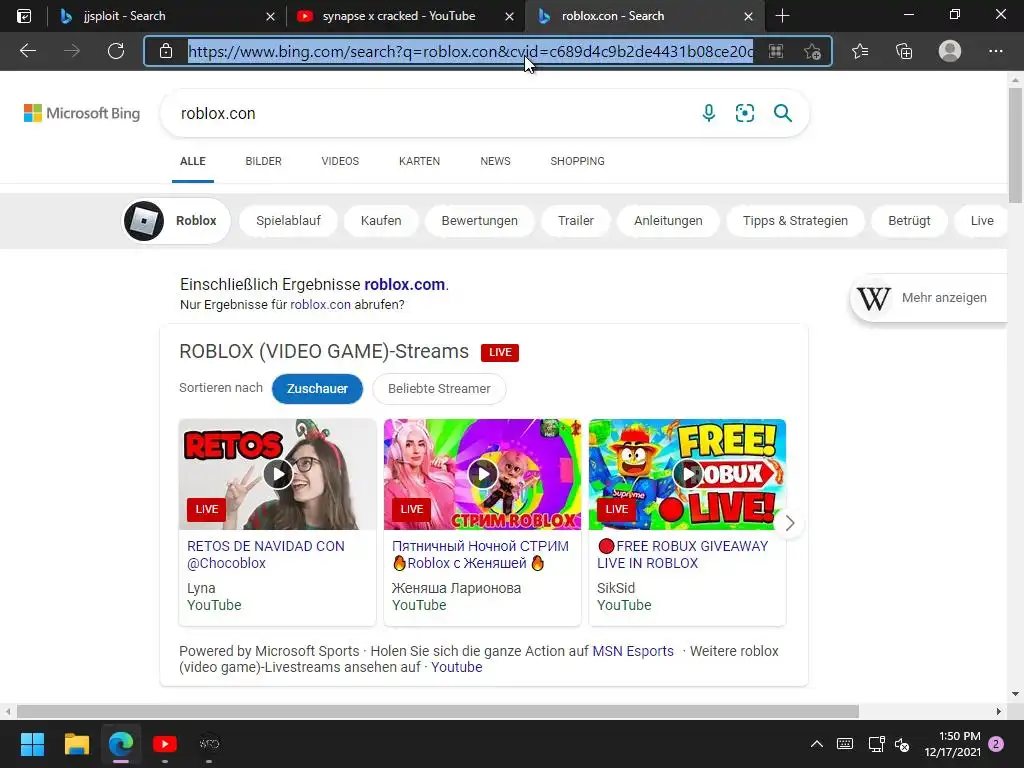The height and width of the screenshot is (768, 1024).
Task: Reload the current page
Action: (x=116, y=51)
